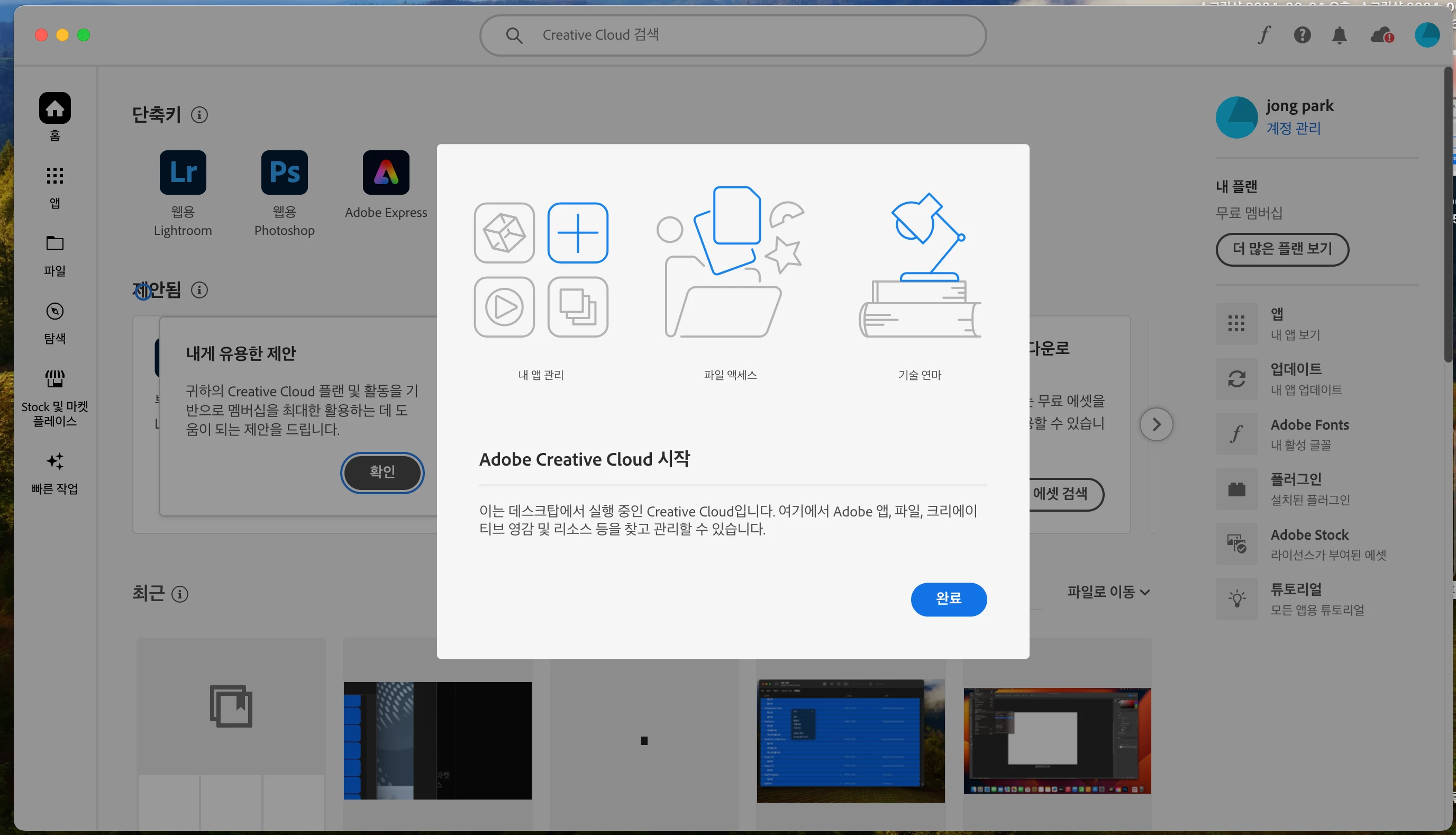The width and height of the screenshot is (1456, 835).
Task: Open the help question mark icon
Action: tap(1302, 35)
